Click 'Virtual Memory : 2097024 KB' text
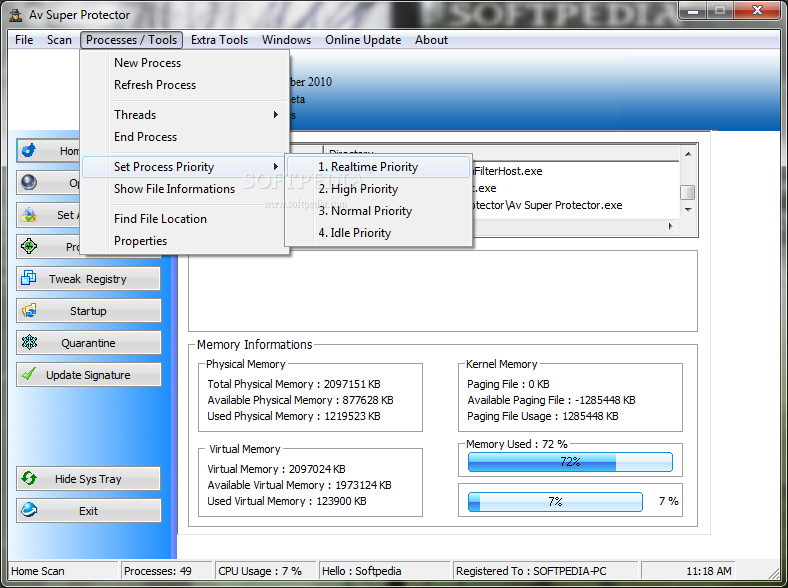The height and width of the screenshot is (588, 788). point(276,469)
